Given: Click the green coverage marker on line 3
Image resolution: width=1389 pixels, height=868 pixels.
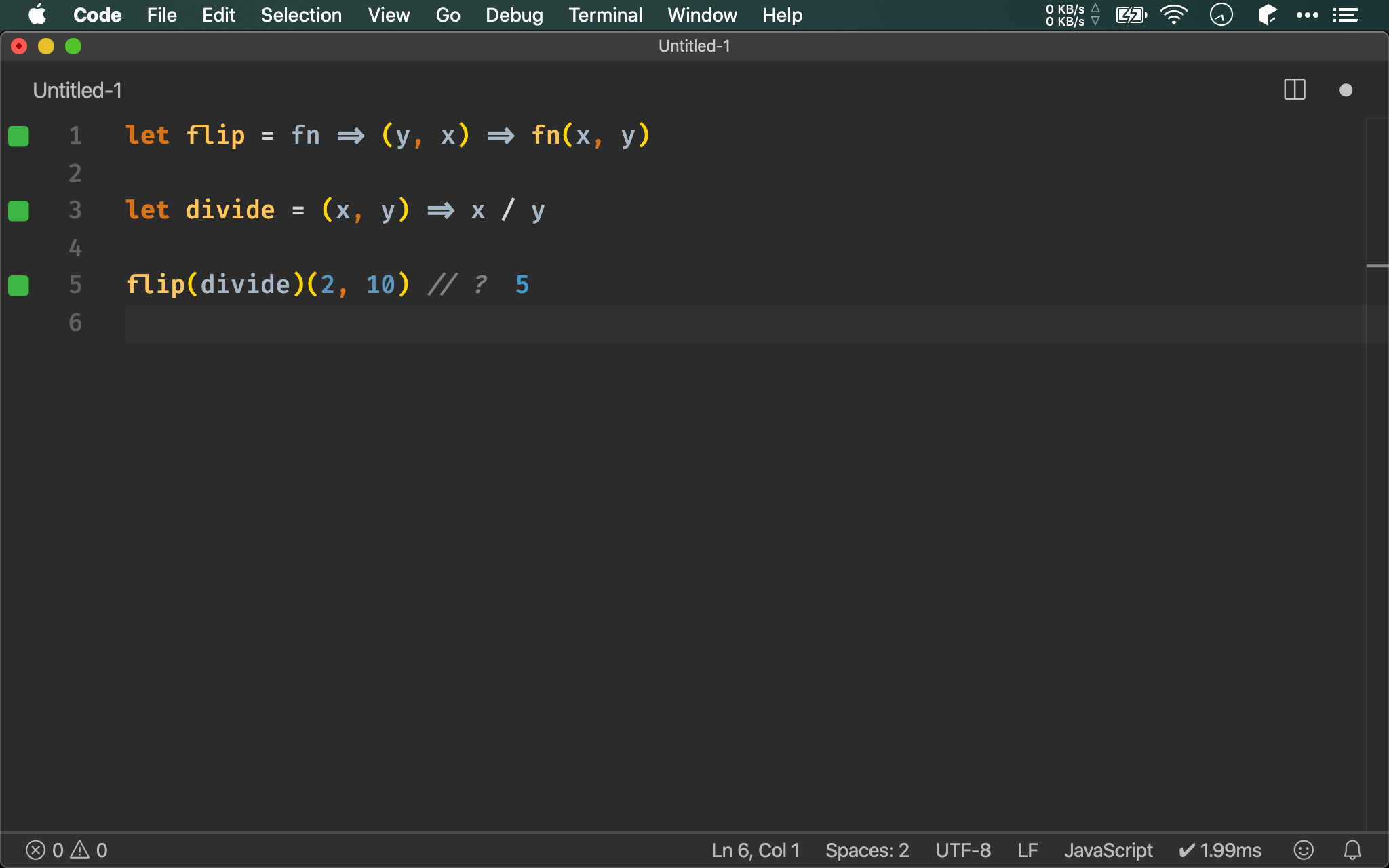Looking at the screenshot, I should 19,211.
